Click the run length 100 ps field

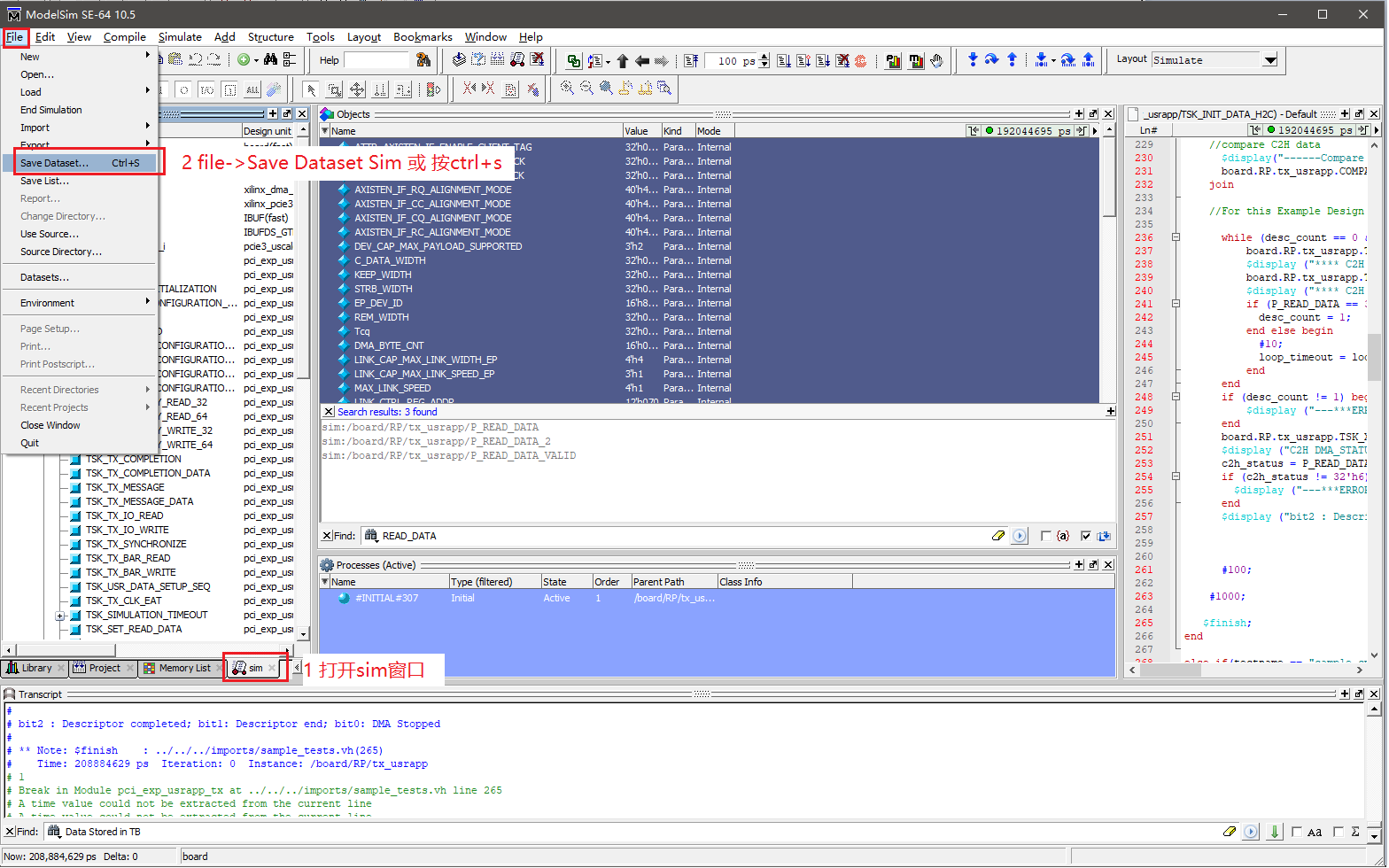732,60
